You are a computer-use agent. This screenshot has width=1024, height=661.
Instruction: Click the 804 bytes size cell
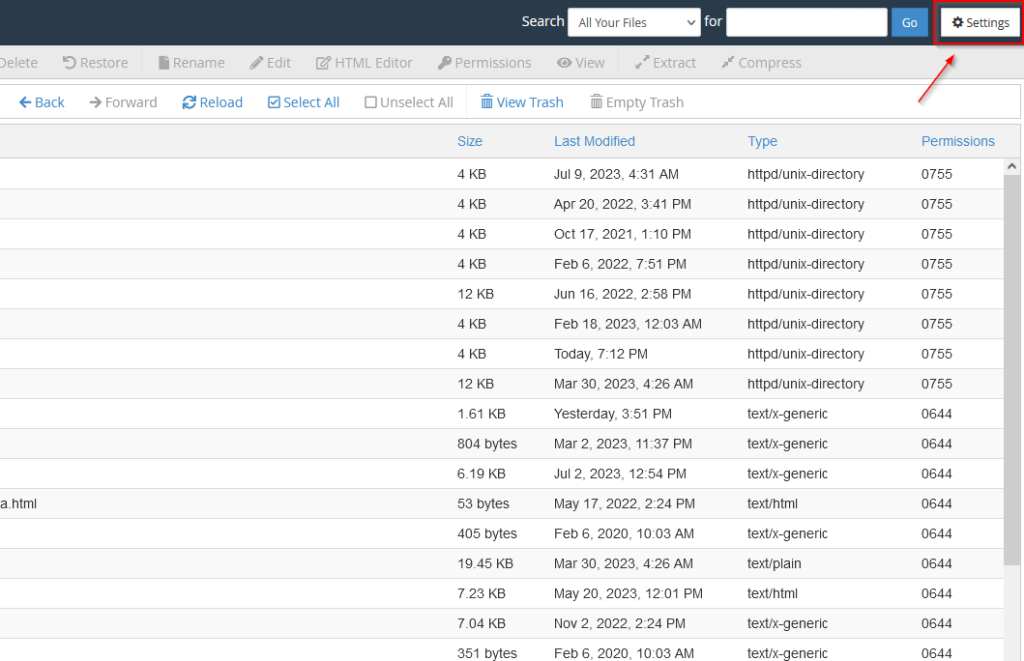click(x=487, y=444)
